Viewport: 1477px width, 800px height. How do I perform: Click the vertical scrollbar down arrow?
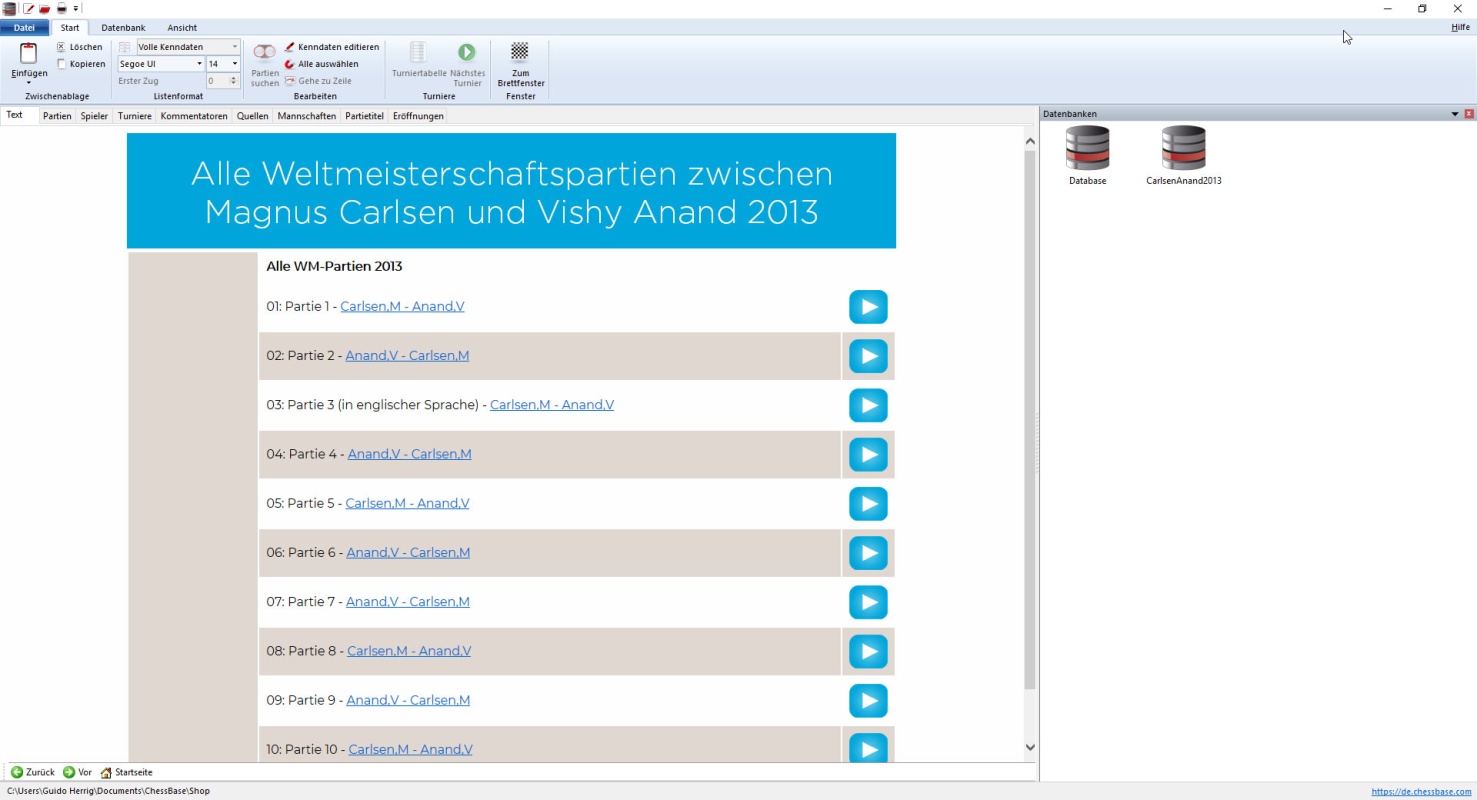(1031, 747)
